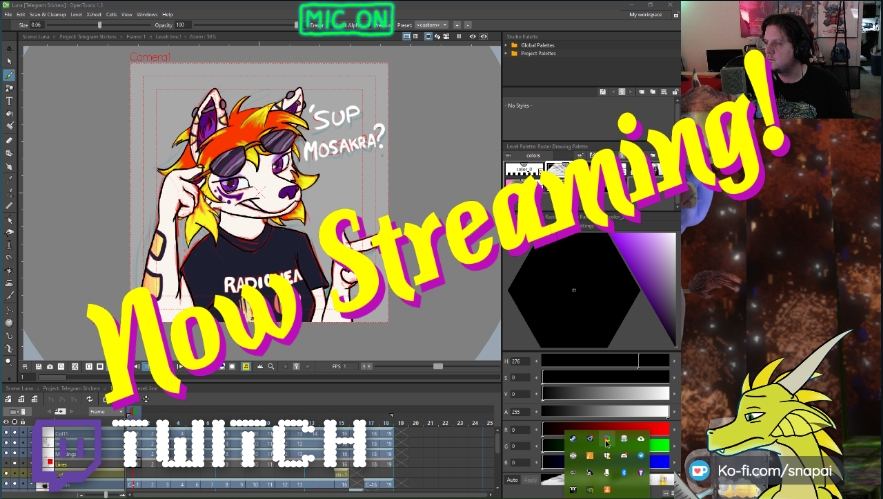
Task: Click microphone icon in system tray popup
Action: pyautogui.click(x=606, y=473)
